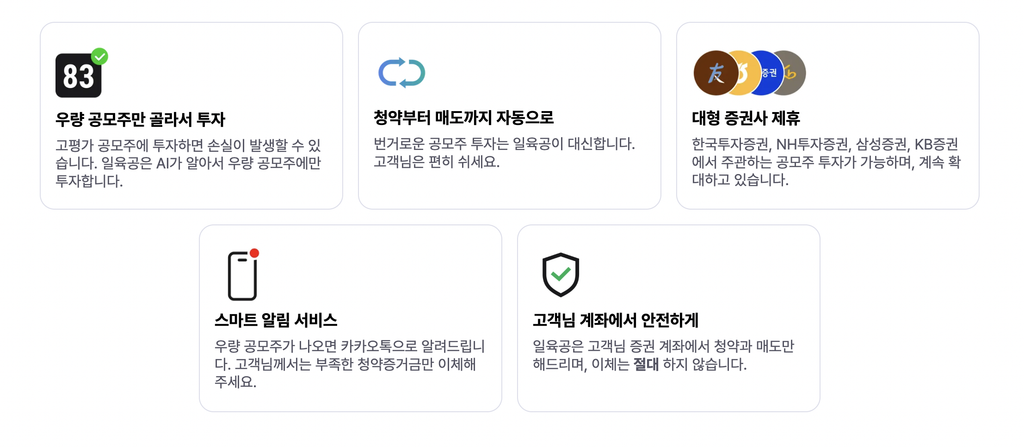This screenshot has height=447, width=1024.
Task: Click the 번거로운 공모주 투자 description text
Action: point(504,152)
